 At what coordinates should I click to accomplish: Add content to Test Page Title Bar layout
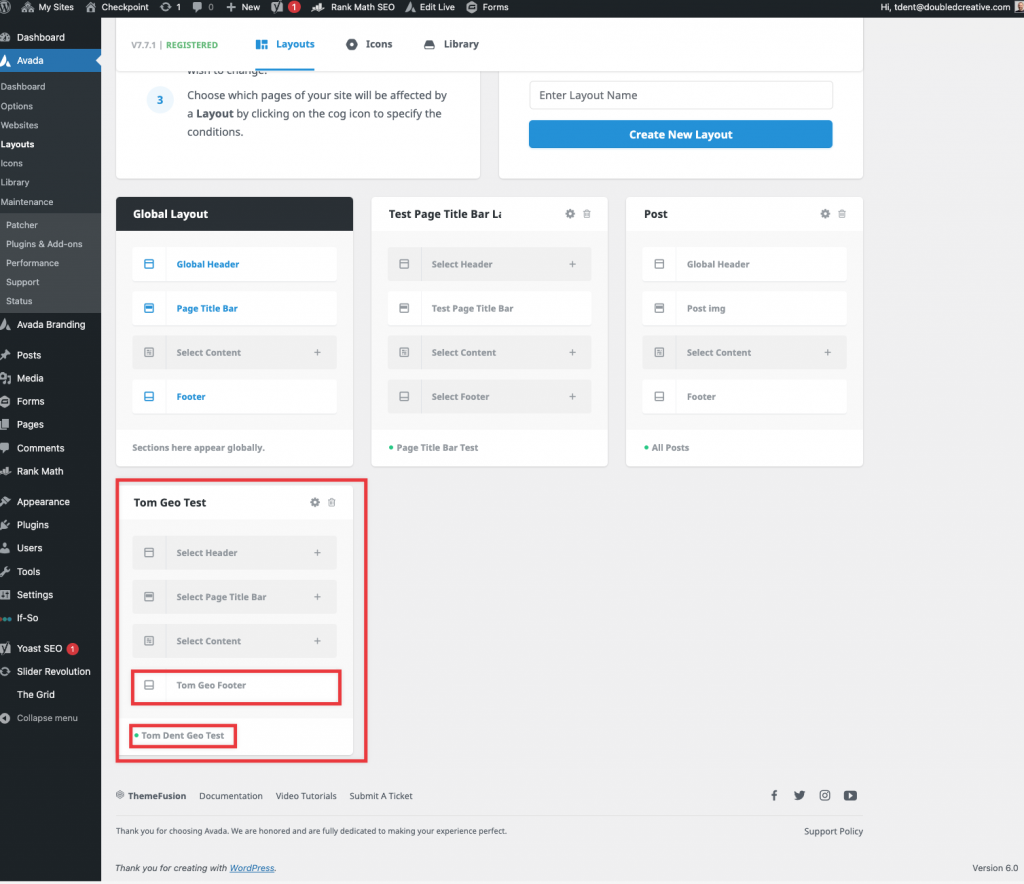(573, 353)
